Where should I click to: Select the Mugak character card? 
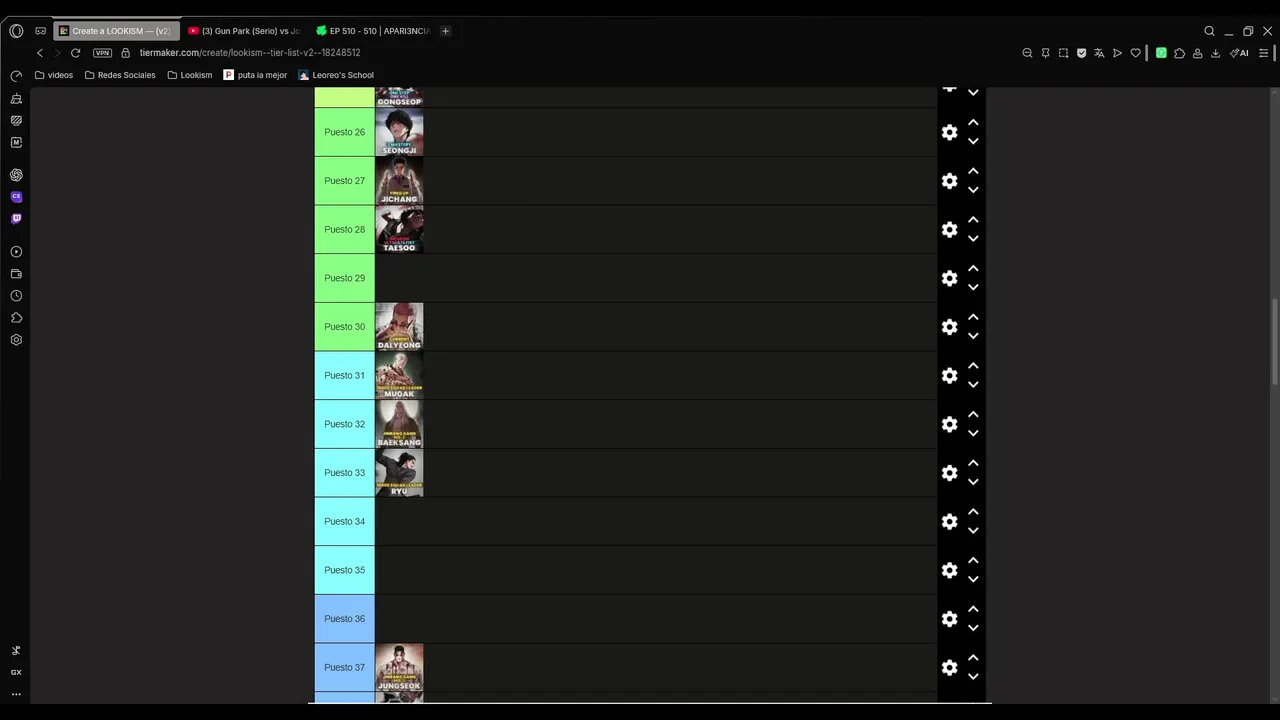399,375
